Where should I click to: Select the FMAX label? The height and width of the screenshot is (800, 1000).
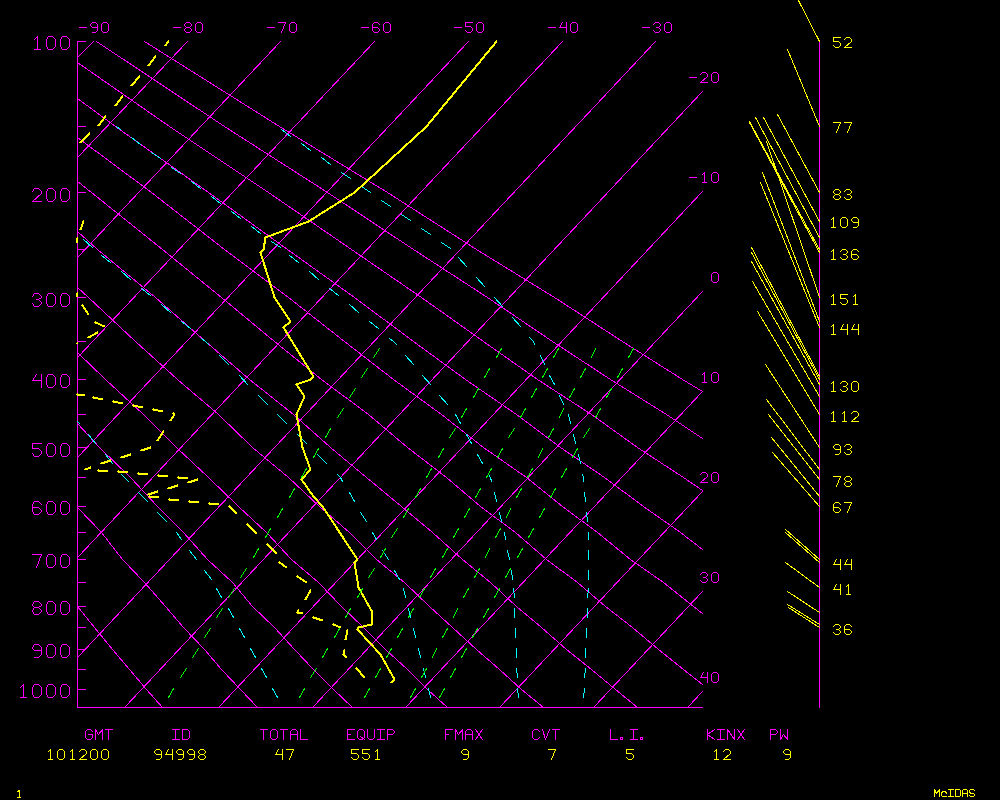pyautogui.click(x=463, y=735)
